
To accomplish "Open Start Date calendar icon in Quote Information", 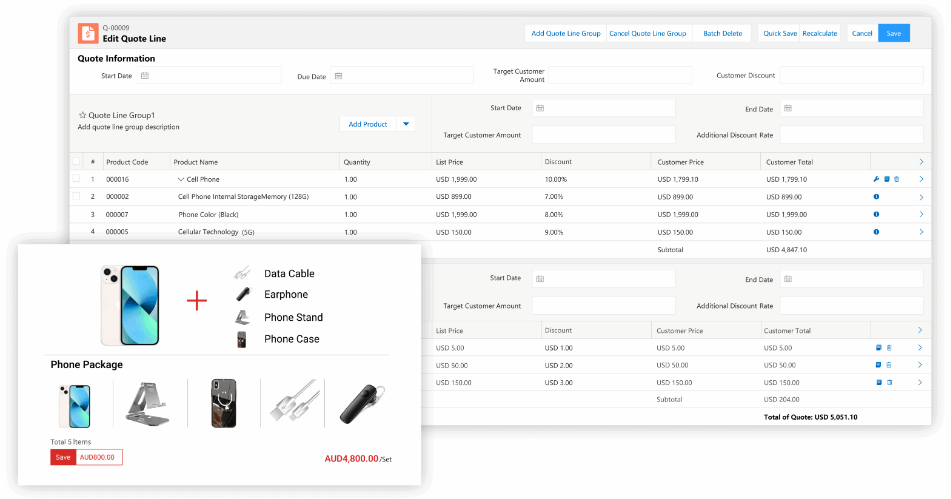I will pos(144,76).
